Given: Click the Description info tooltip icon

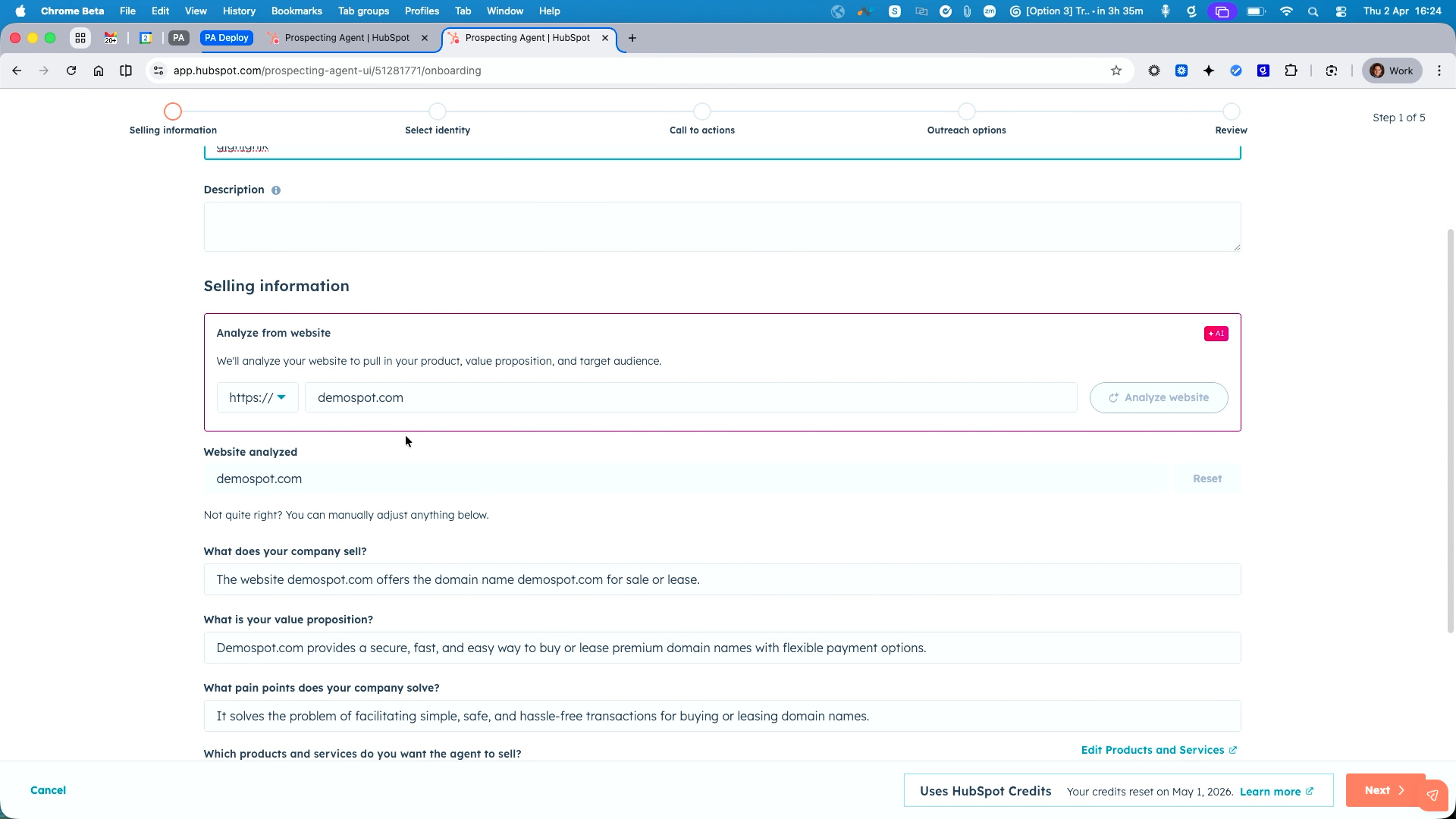Looking at the screenshot, I should tap(275, 190).
